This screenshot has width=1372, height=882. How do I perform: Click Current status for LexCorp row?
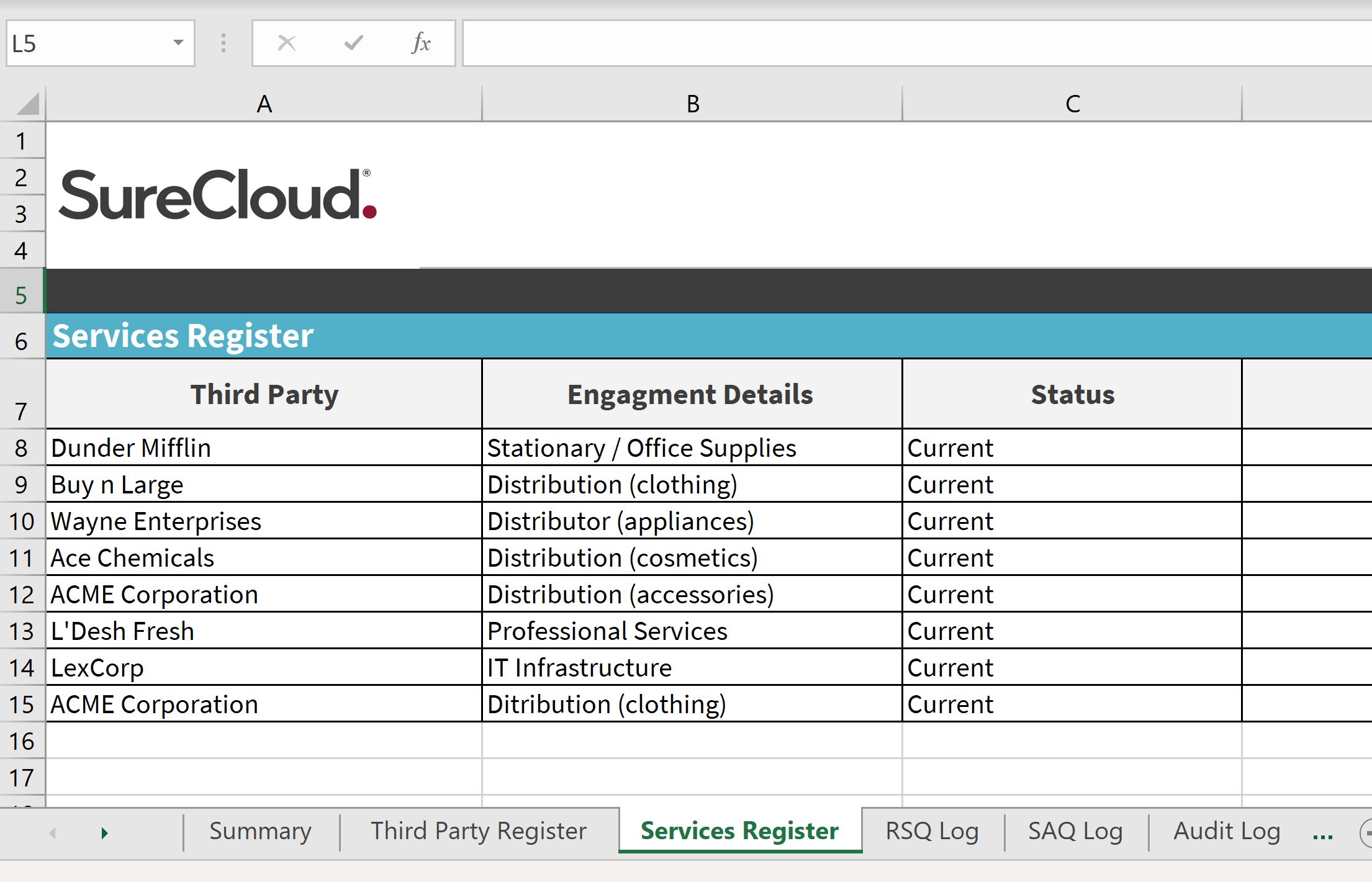pyautogui.click(x=1072, y=667)
